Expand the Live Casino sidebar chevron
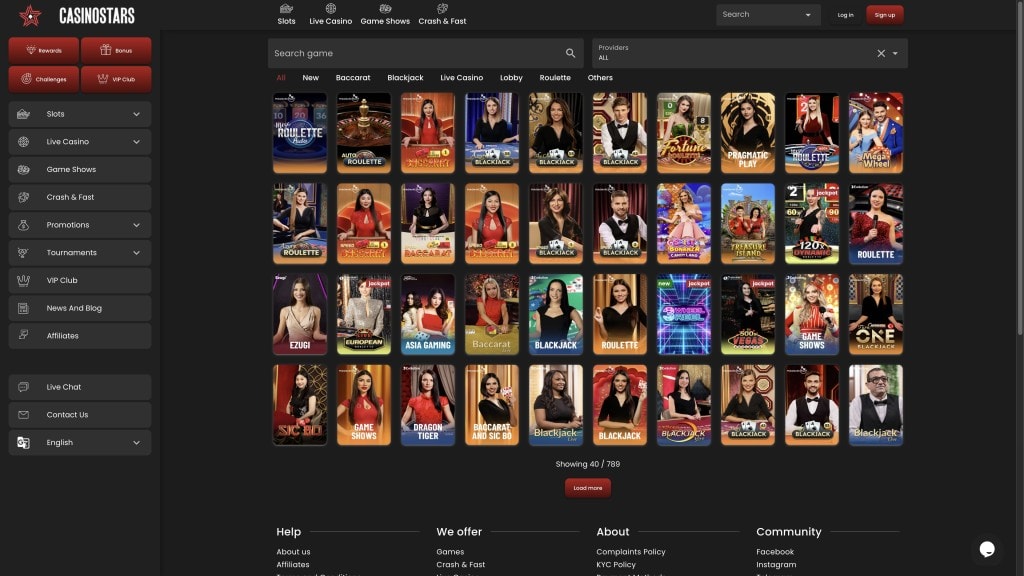 click(x=136, y=142)
